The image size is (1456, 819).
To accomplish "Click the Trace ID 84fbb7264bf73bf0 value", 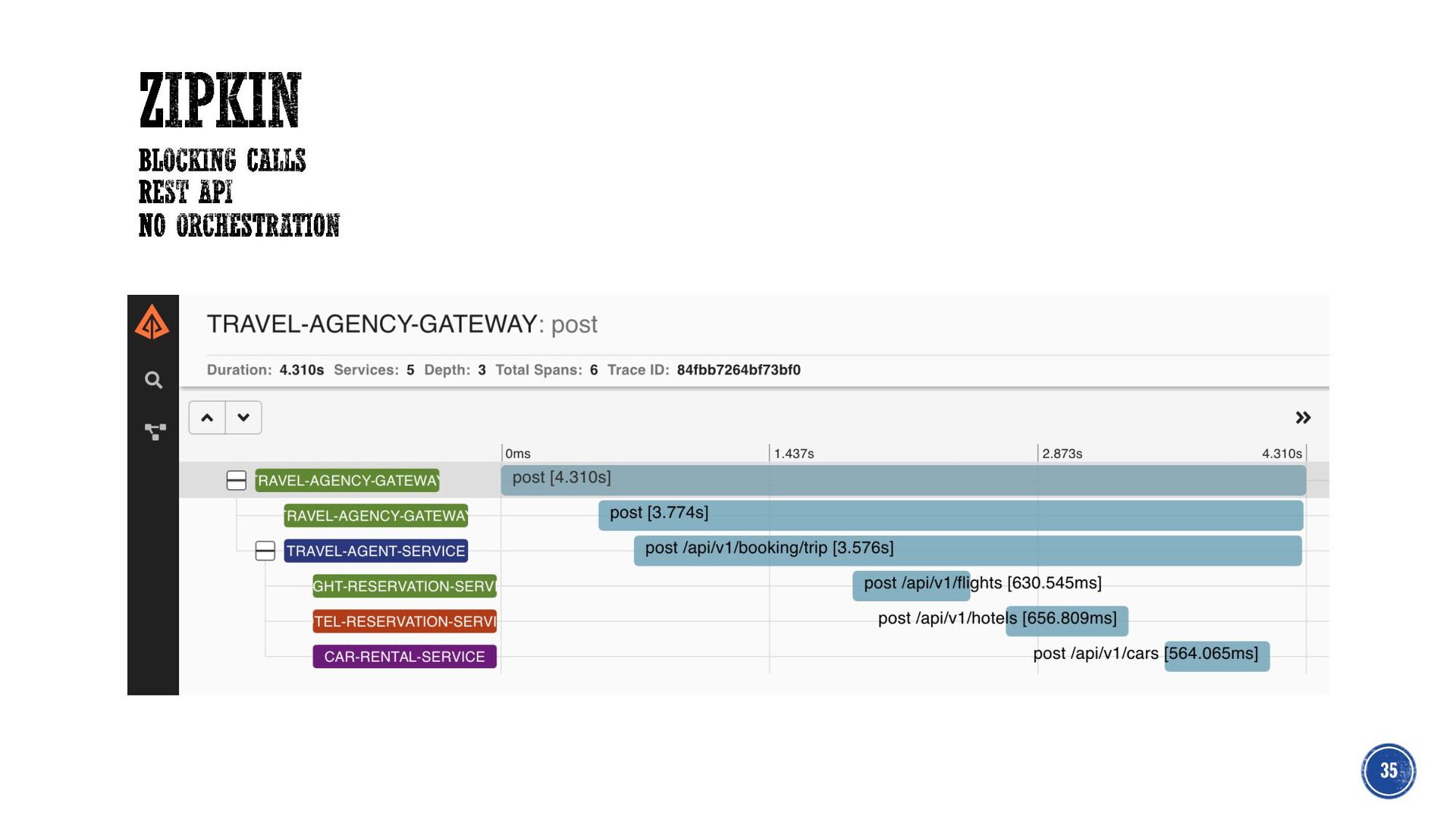I will click(739, 370).
